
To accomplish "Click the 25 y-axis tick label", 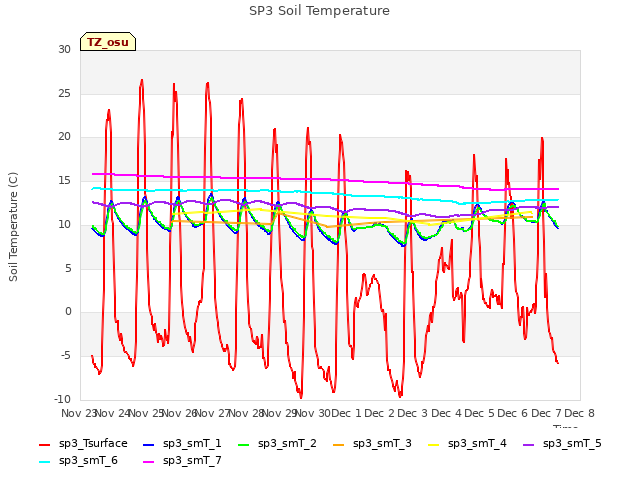I will (64, 93).
